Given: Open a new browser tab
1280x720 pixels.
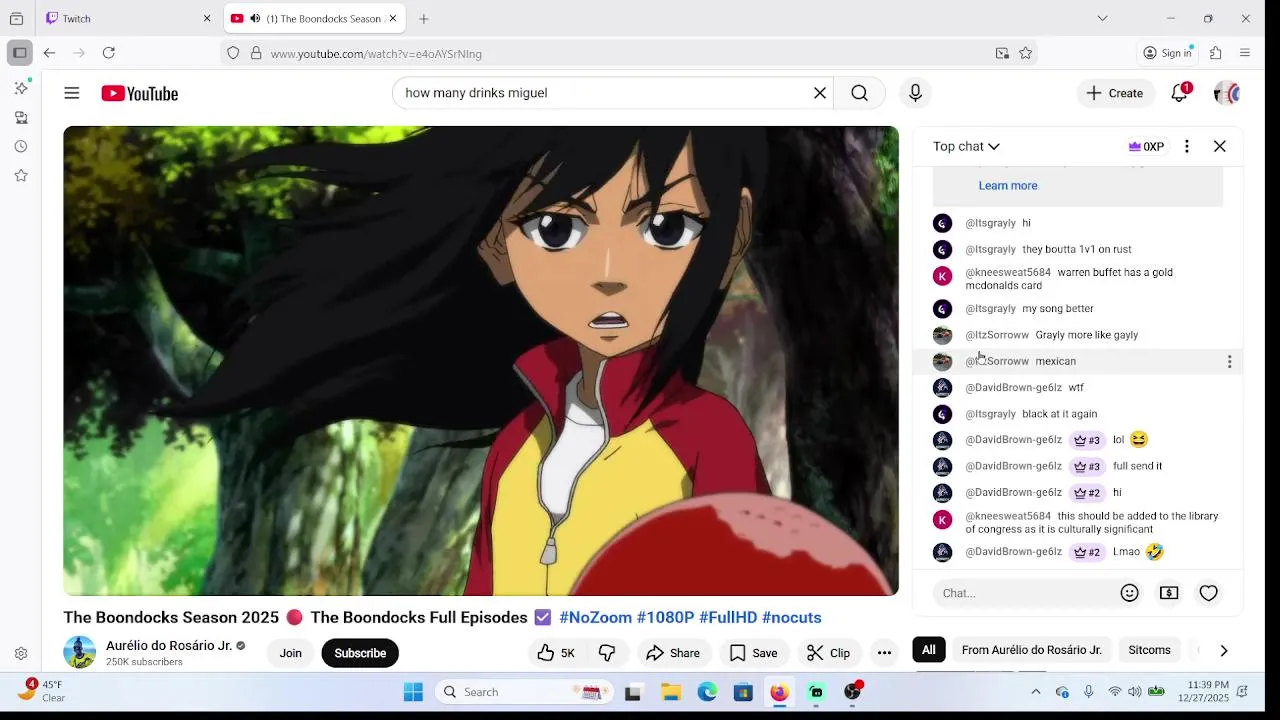Looking at the screenshot, I should 424,18.
